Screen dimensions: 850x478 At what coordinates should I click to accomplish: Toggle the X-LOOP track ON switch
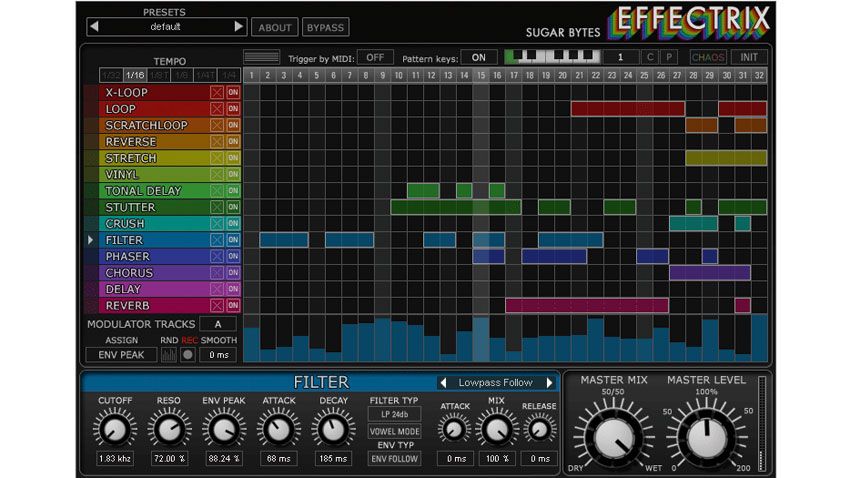pyautogui.click(x=233, y=92)
